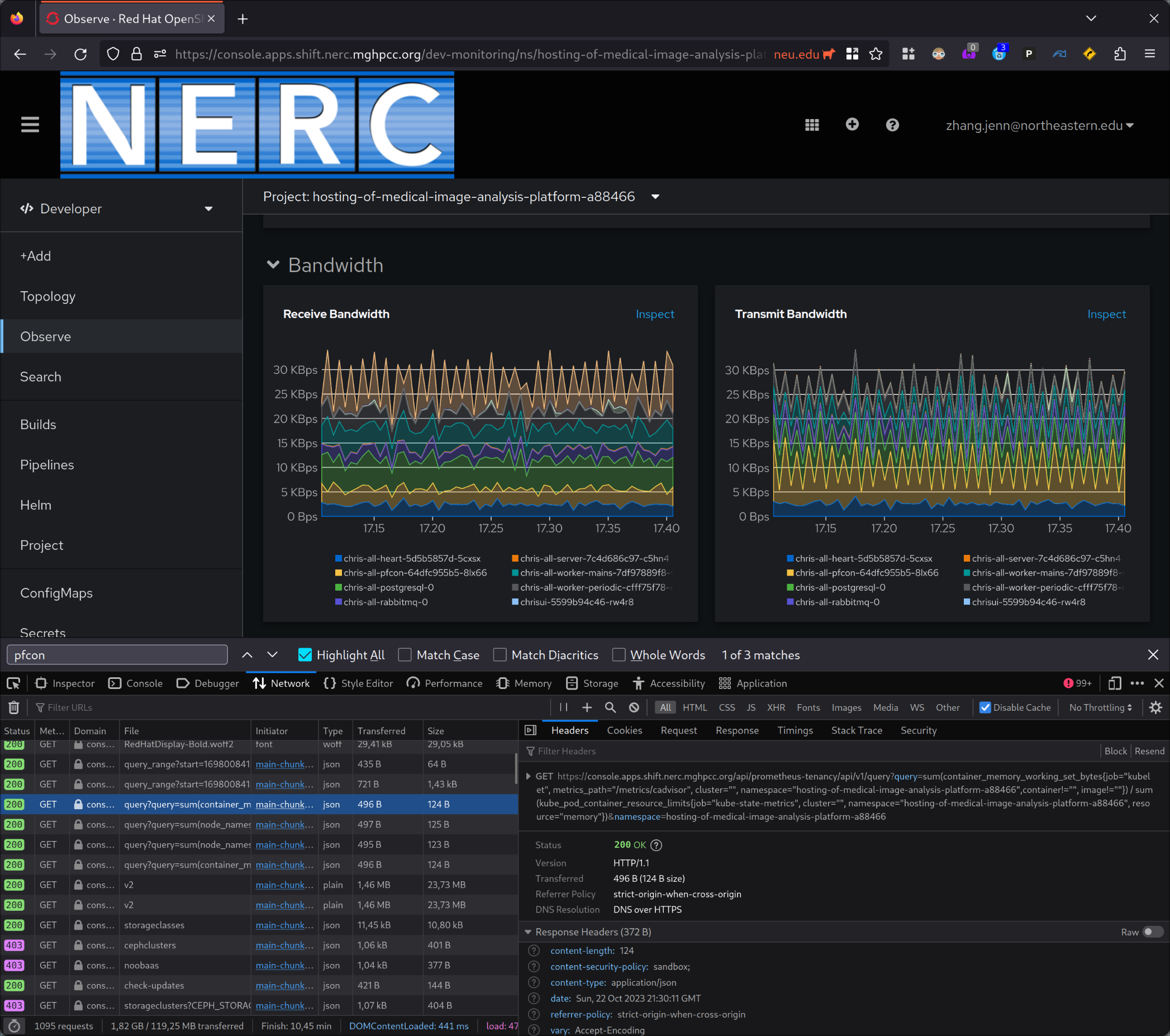Toggle the All network filter
This screenshot has height=1036, width=1170.
click(665, 707)
